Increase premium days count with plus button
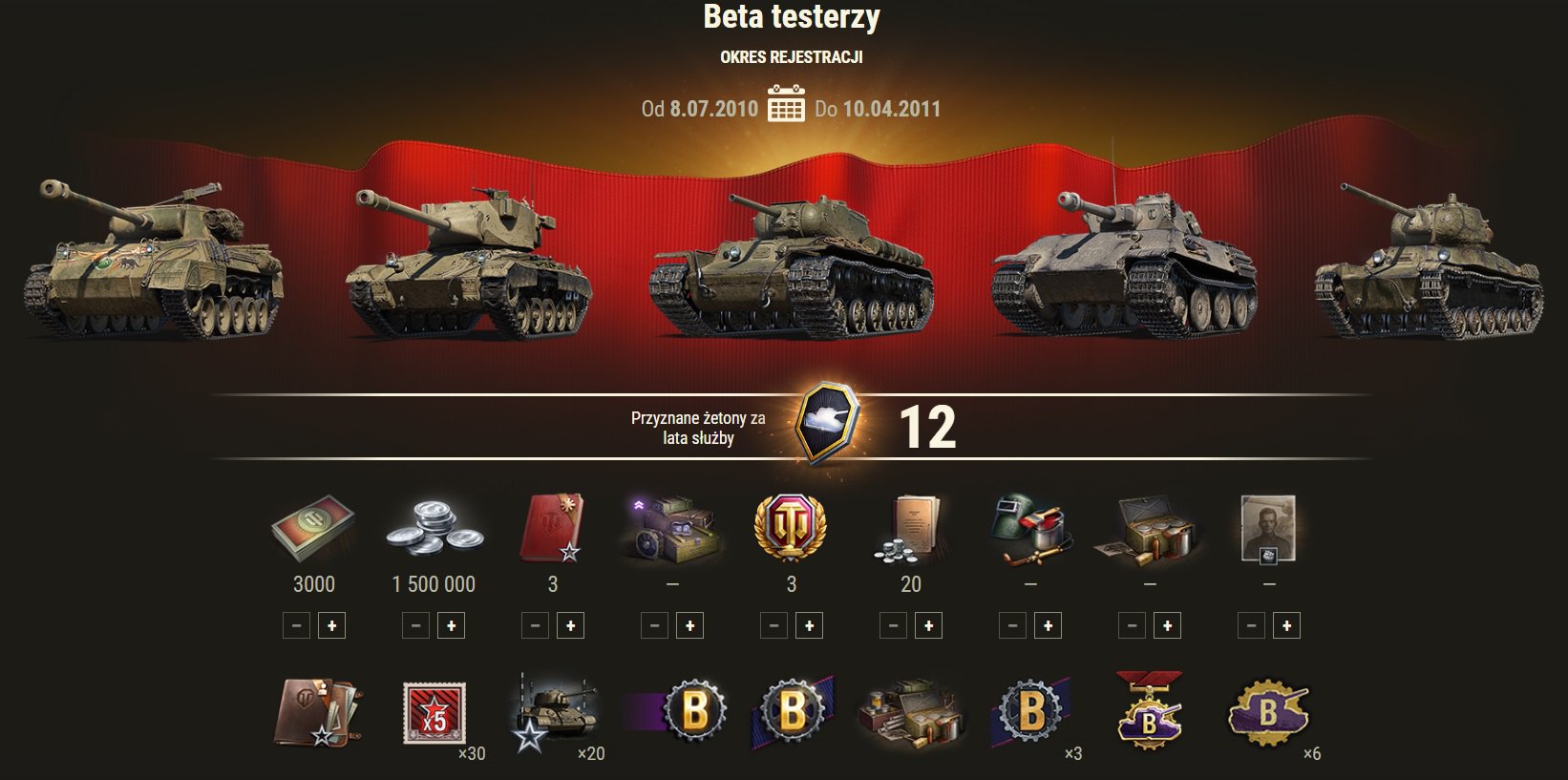Viewport: 1568px width, 780px height. click(809, 625)
